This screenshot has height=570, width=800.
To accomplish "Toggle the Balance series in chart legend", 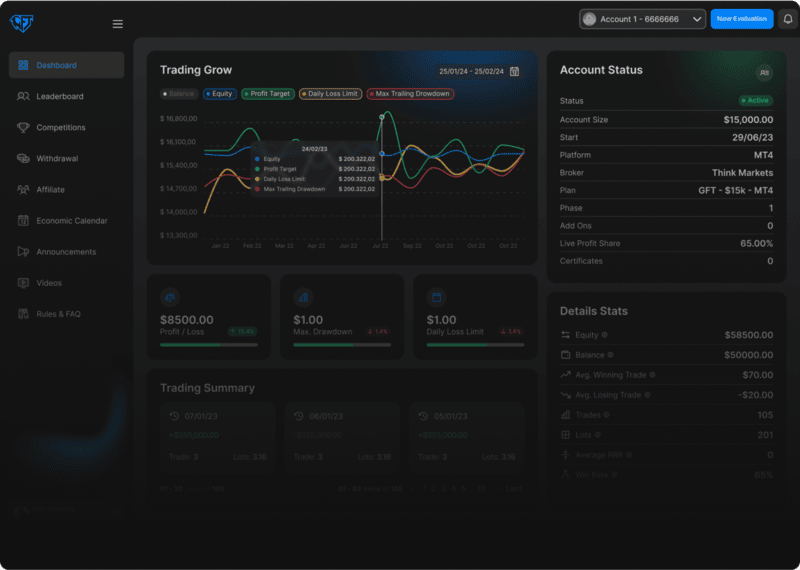I will coord(180,94).
